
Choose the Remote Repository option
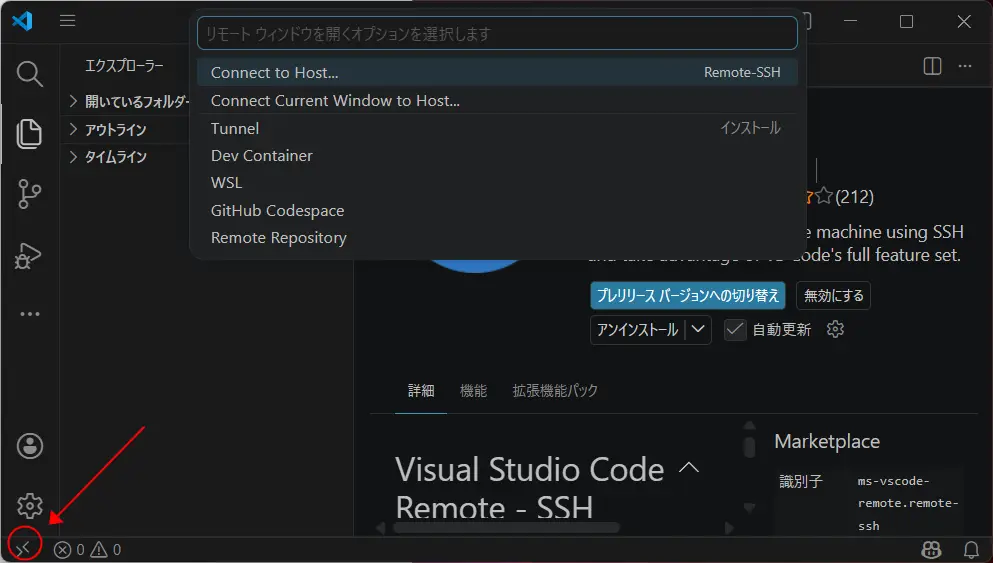coord(497,238)
